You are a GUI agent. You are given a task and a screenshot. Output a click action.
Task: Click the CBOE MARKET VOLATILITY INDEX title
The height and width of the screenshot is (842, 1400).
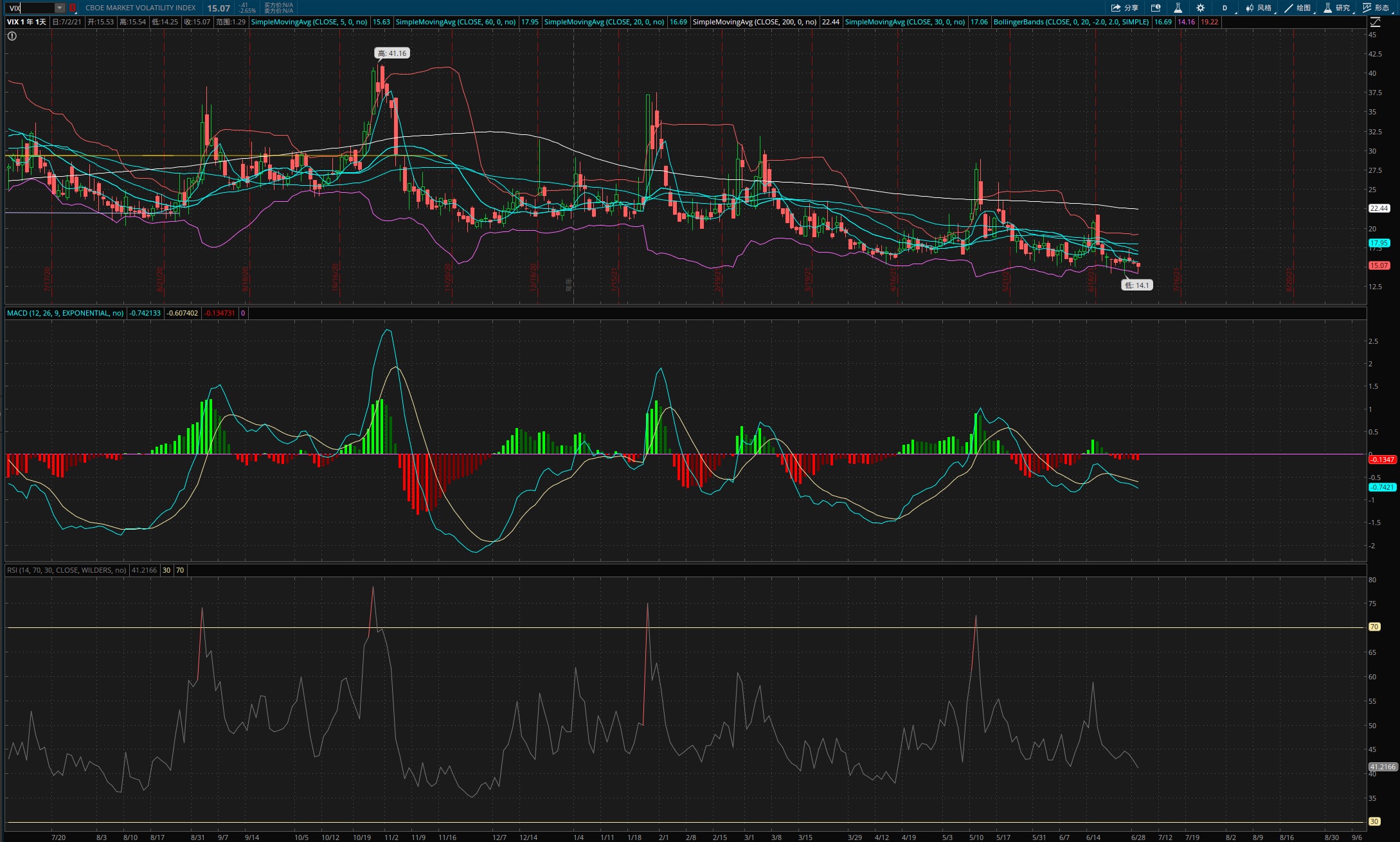141,8
